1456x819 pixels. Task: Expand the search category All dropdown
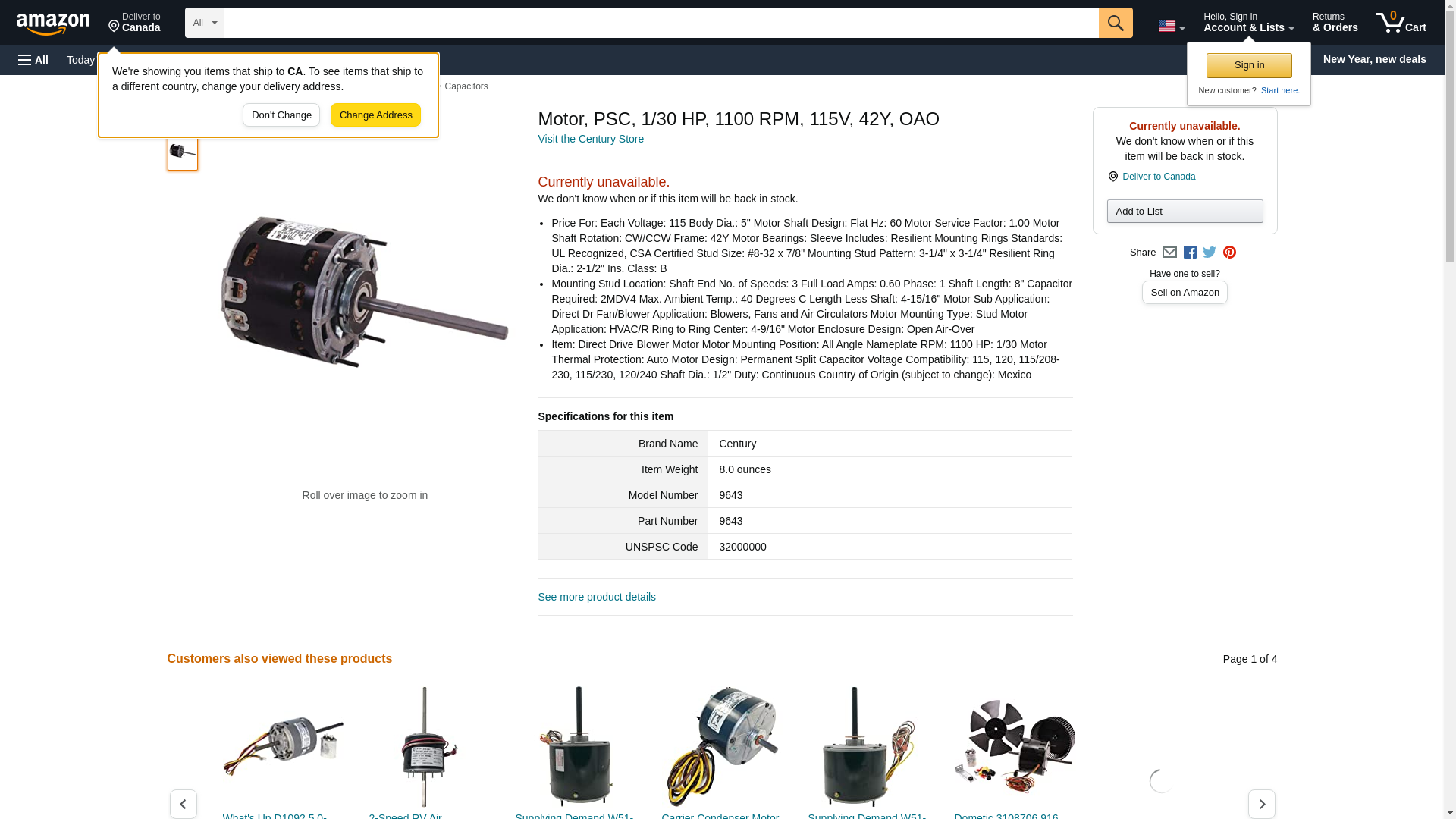204,23
